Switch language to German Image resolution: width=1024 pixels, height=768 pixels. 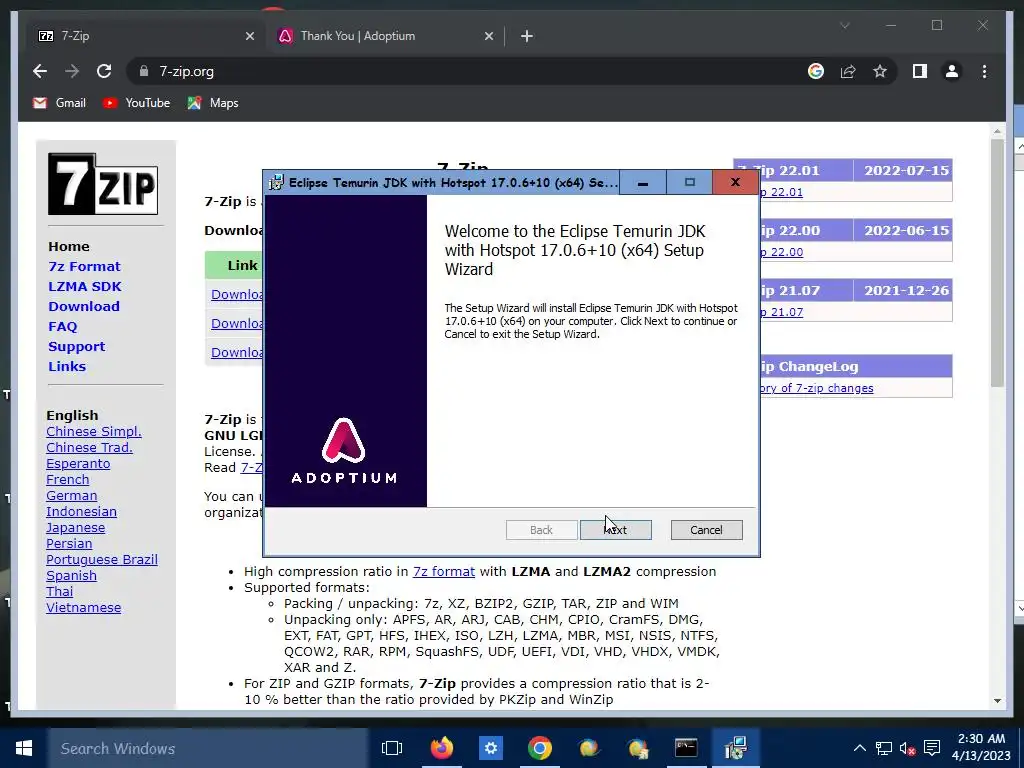pyautogui.click(x=71, y=496)
